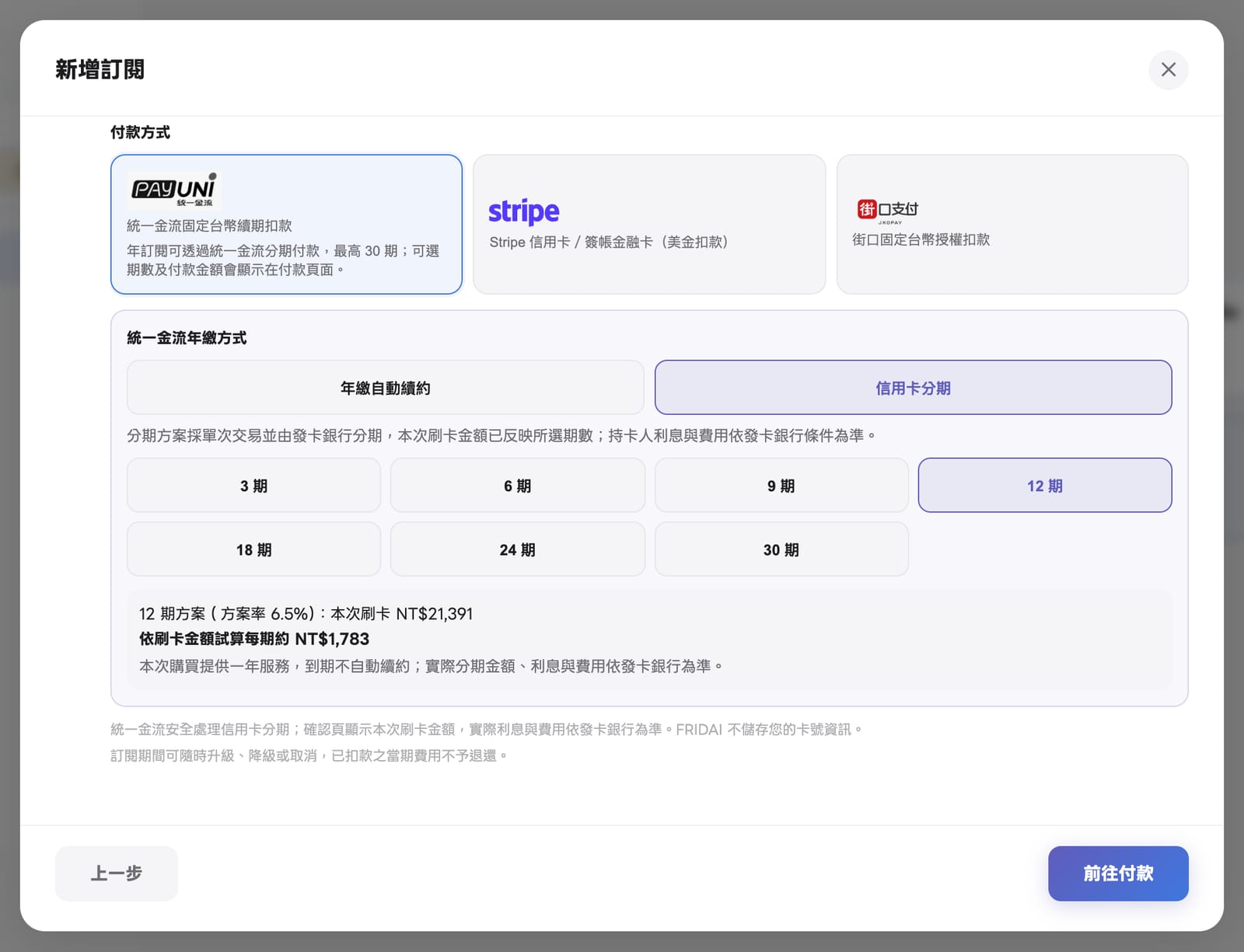Switch to 年繳自動續約 tab
The image size is (1244, 952).
pyautogui.click(x=385, y=387)
